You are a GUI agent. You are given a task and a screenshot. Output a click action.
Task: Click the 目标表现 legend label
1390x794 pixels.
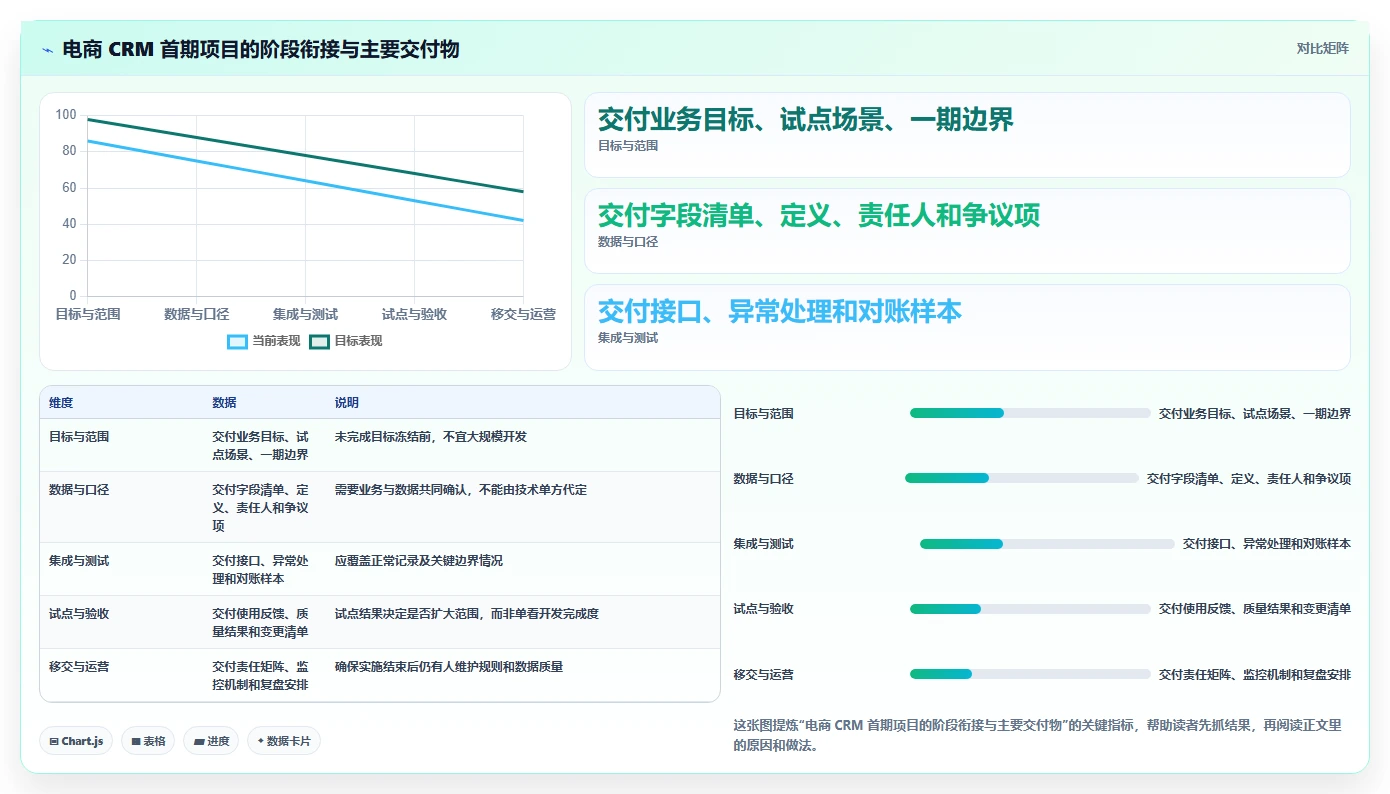point(358,342)
